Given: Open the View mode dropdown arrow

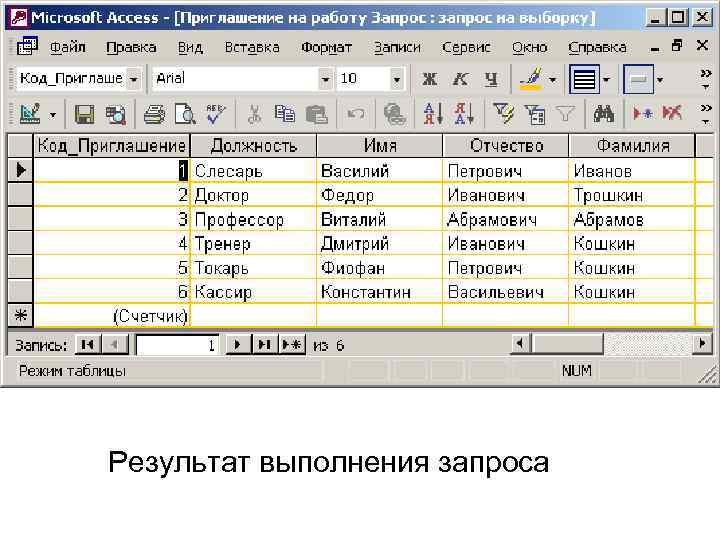Looking at the screenshot, I should pos(53,114).
